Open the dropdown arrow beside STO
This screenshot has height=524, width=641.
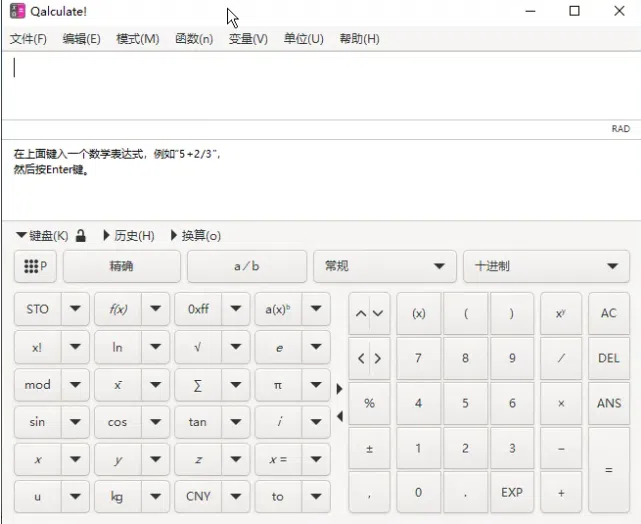pos(75,309)
